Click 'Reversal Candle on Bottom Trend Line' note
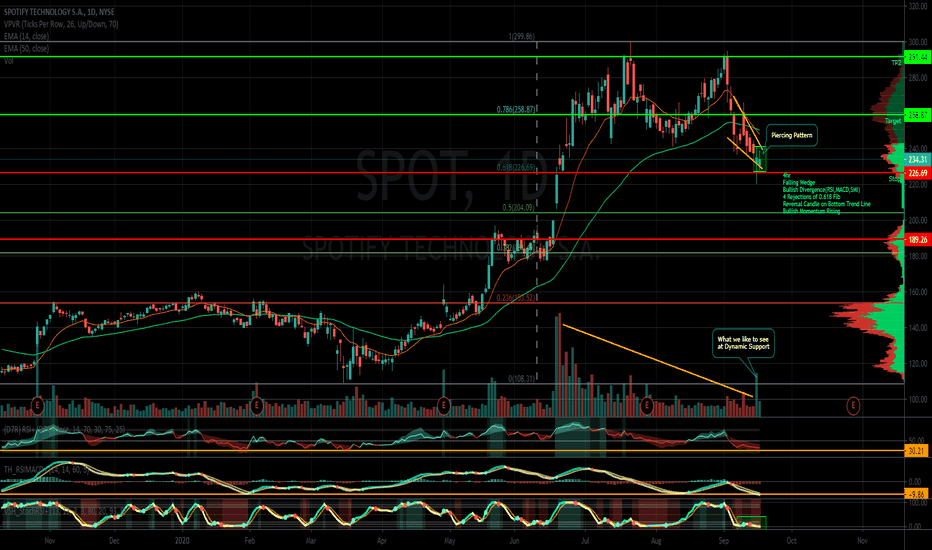Image resolution: width=932 pixels, height=550 pixels. coord(827,204)
